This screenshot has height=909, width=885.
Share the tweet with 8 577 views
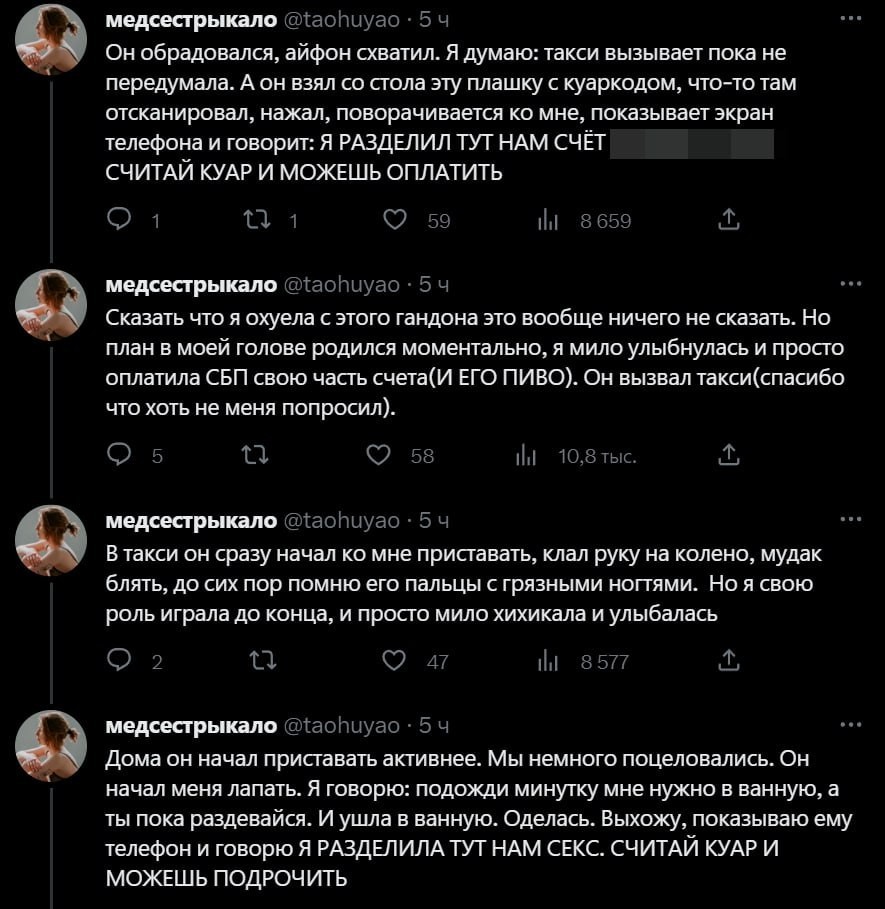729,660
